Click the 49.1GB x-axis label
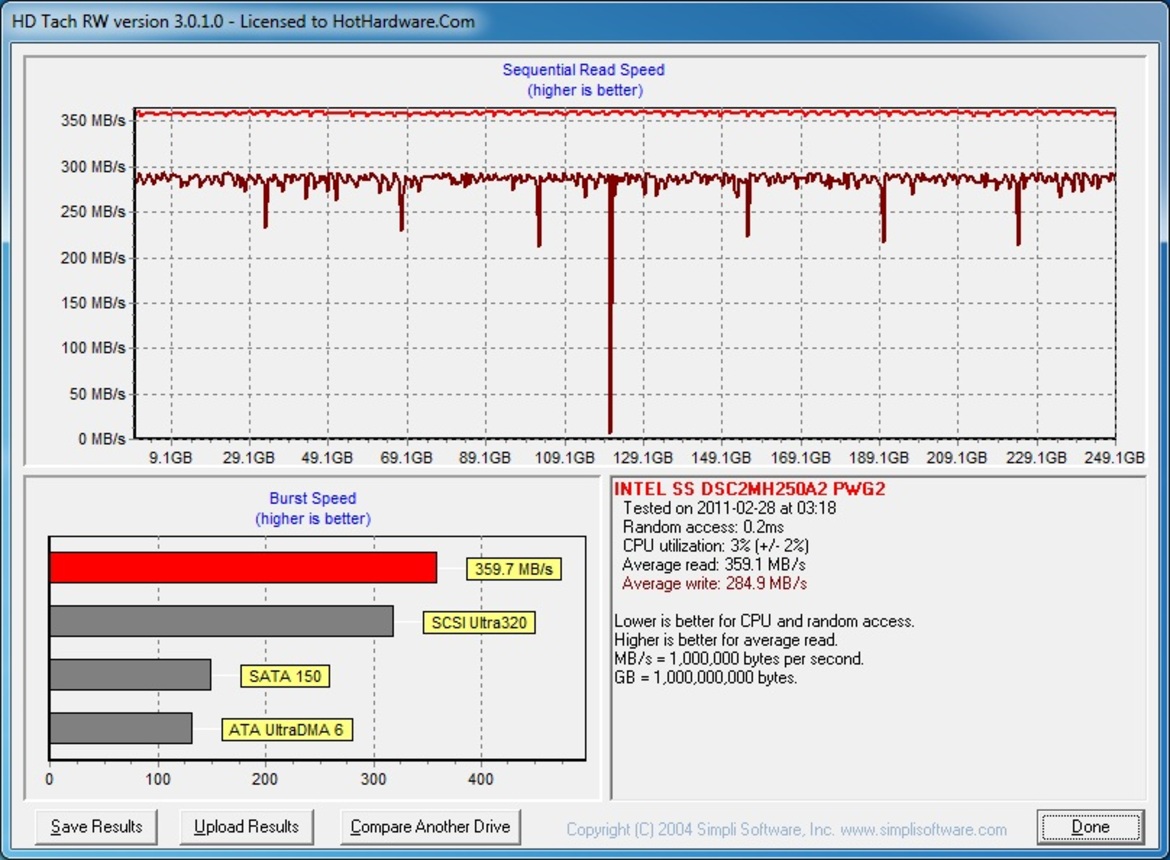1170x860 pixels. (x=327, y=457)
